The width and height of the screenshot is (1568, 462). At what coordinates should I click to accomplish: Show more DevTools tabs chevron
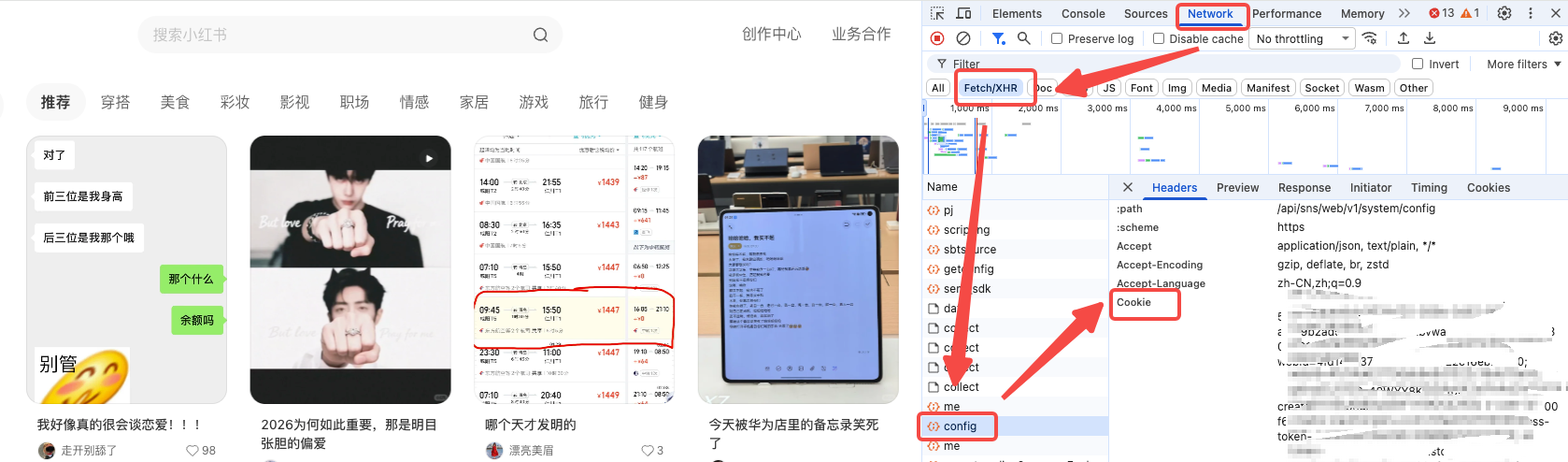pos(1404,13)
